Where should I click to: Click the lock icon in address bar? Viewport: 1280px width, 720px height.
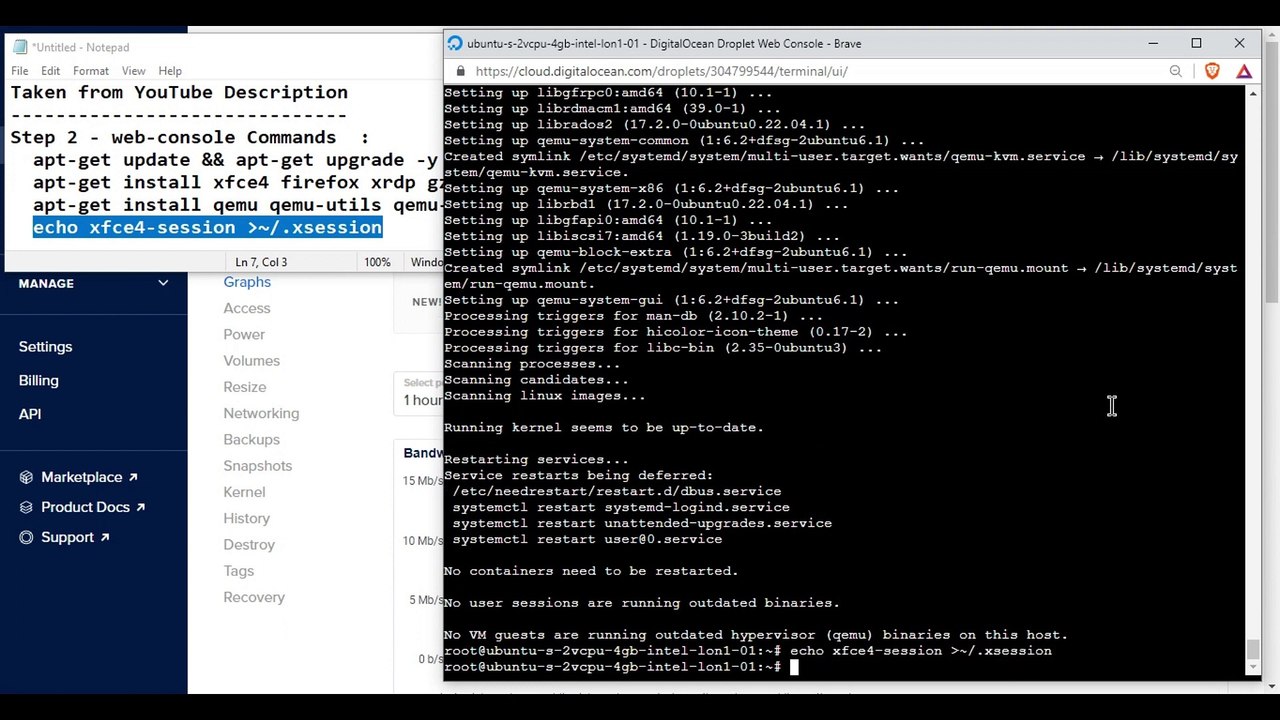460,71
